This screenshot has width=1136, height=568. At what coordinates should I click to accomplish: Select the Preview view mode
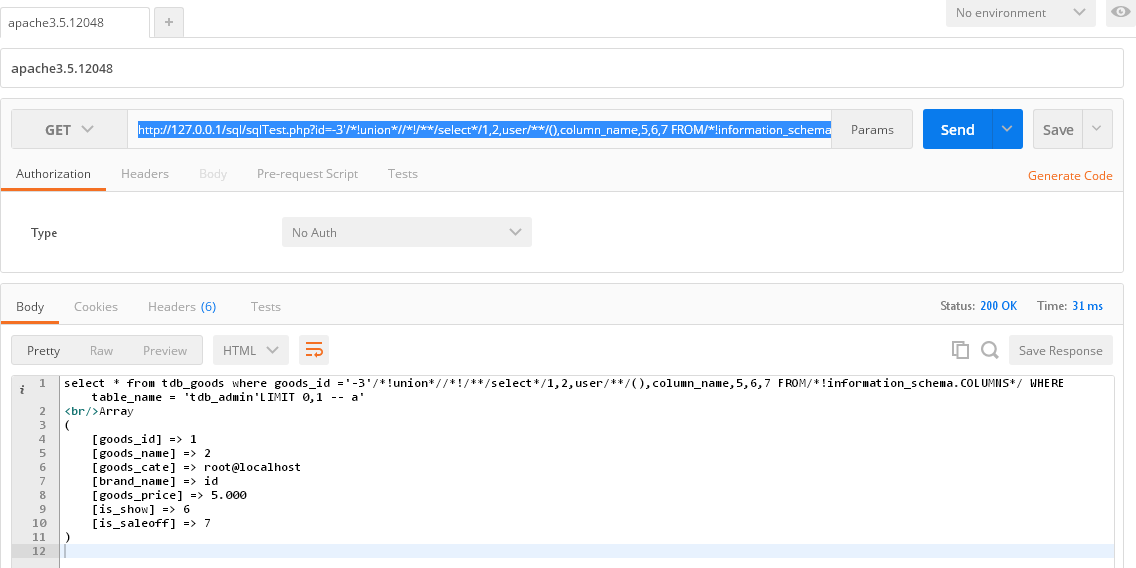coord(165,350)
